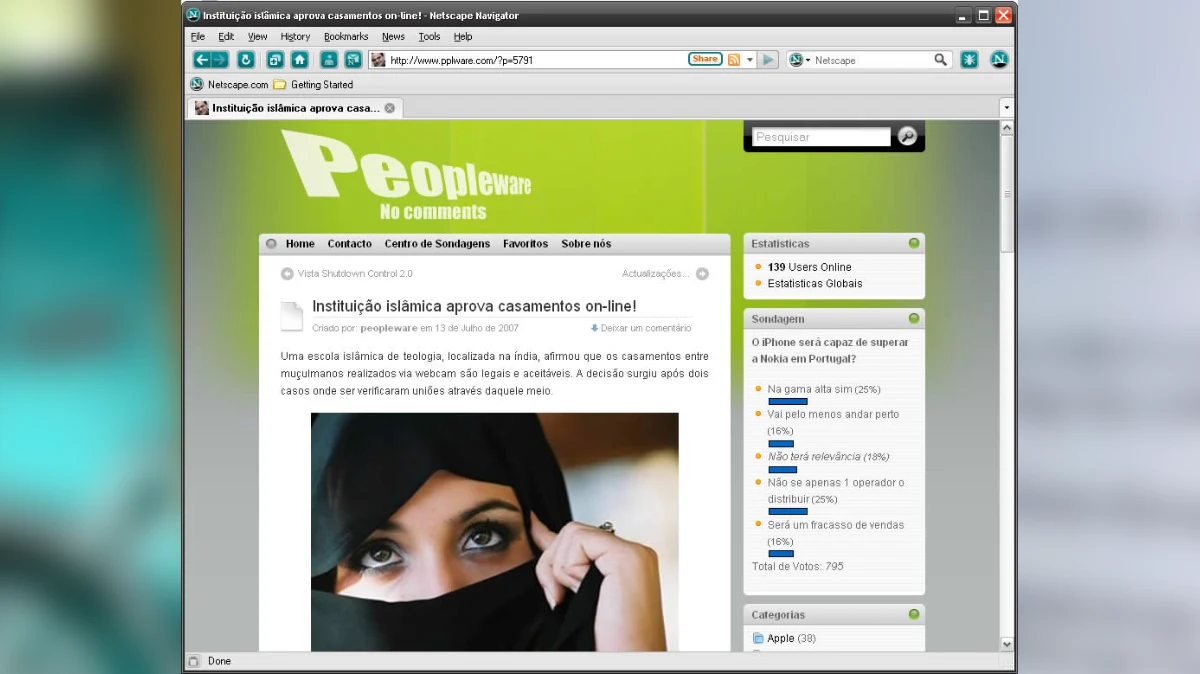
Task: Go to the Home page icon
Action: tap(299, 60)
